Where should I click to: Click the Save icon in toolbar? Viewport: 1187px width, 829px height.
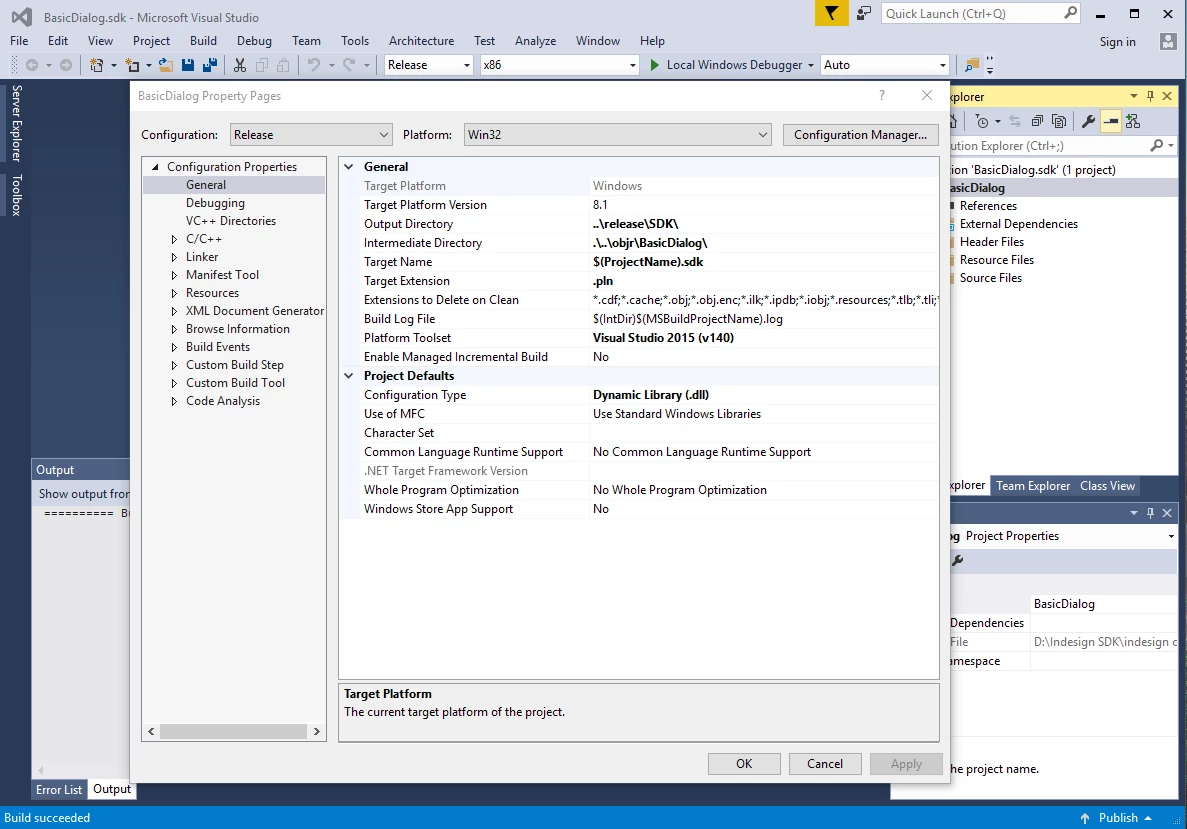click(x=188, y=65)
